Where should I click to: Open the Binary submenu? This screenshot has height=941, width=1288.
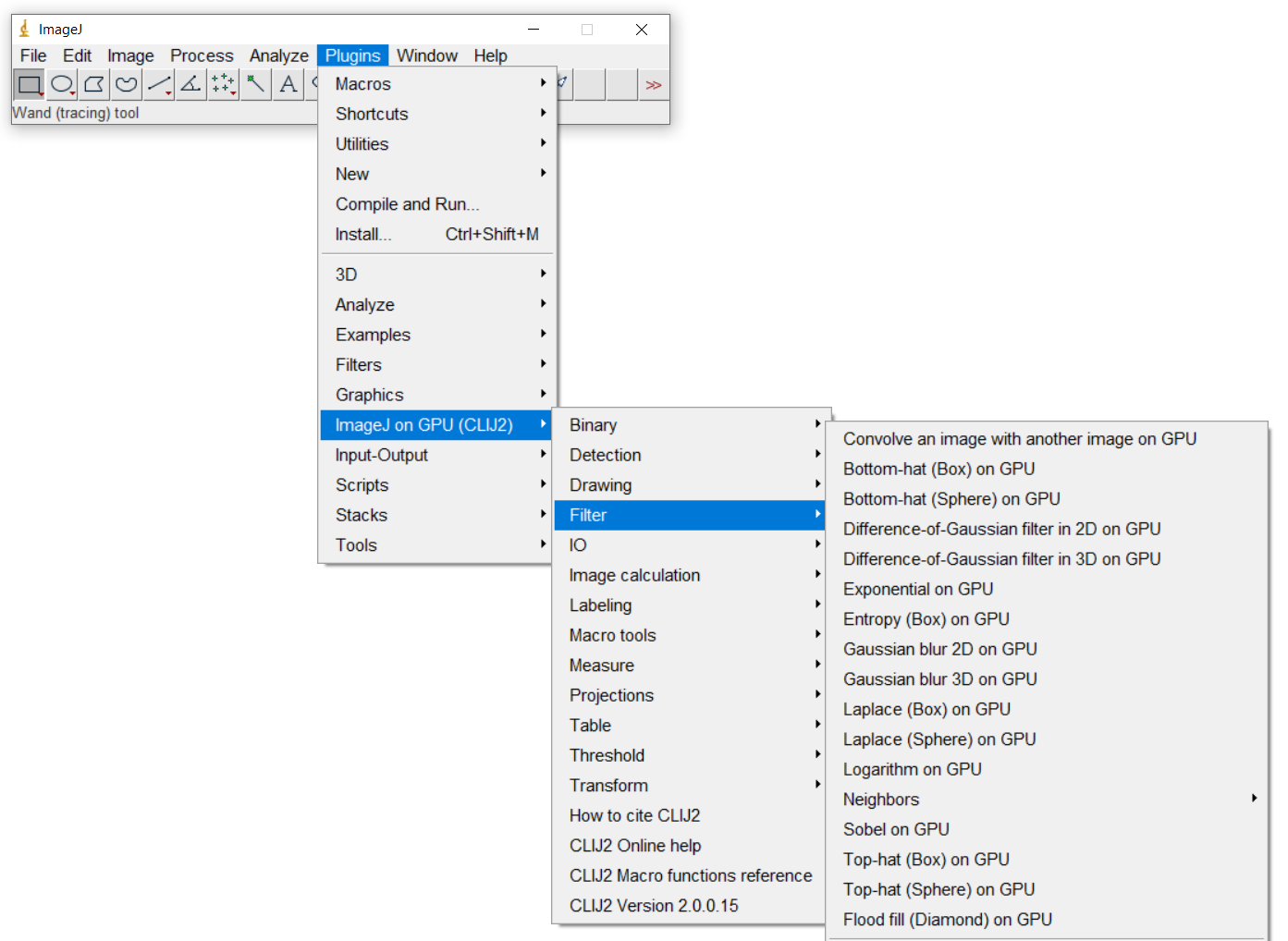[x=689, y=425]
